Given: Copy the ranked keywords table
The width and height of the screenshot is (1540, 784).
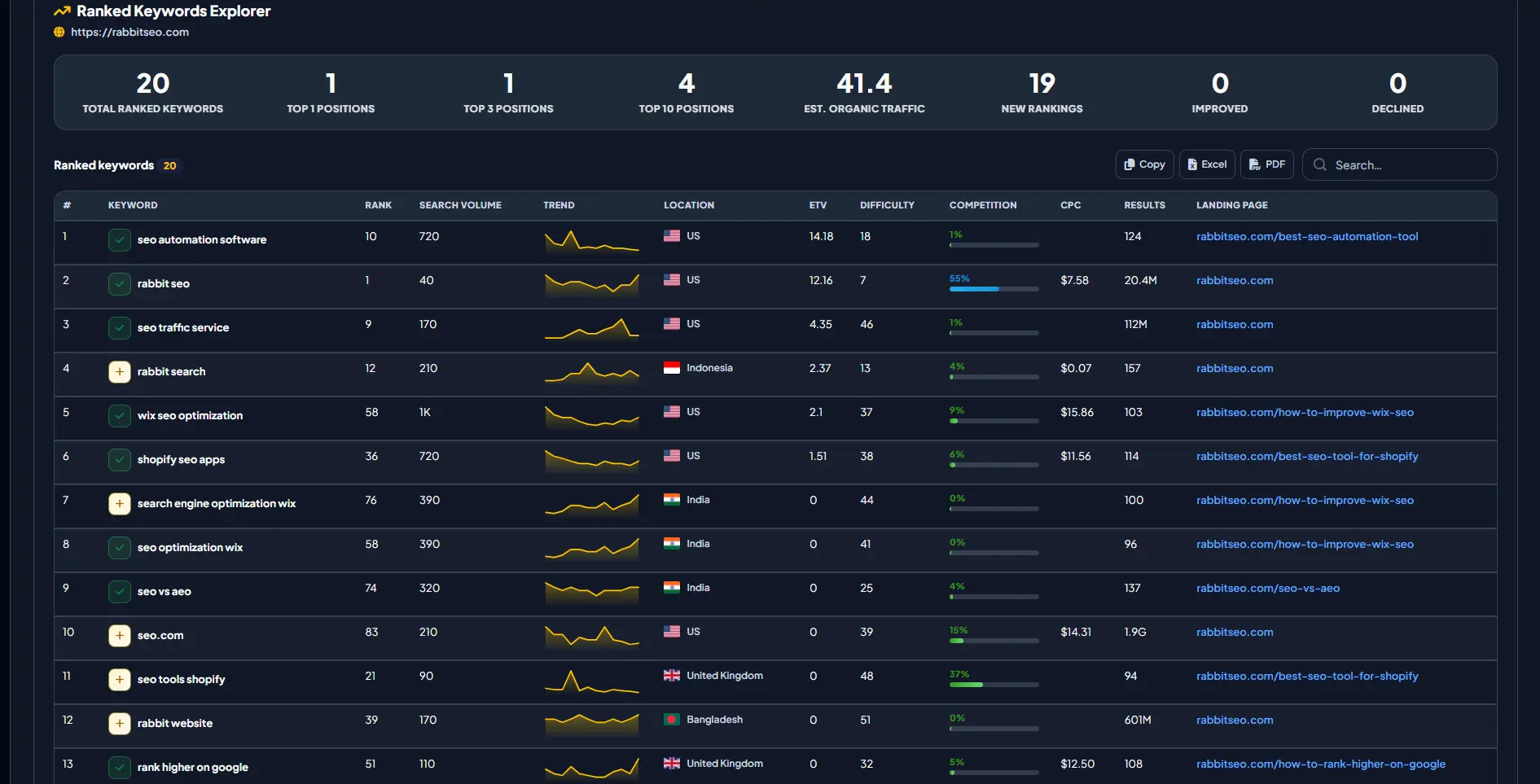Looking at the screenshot, I should click(1144, 164).
